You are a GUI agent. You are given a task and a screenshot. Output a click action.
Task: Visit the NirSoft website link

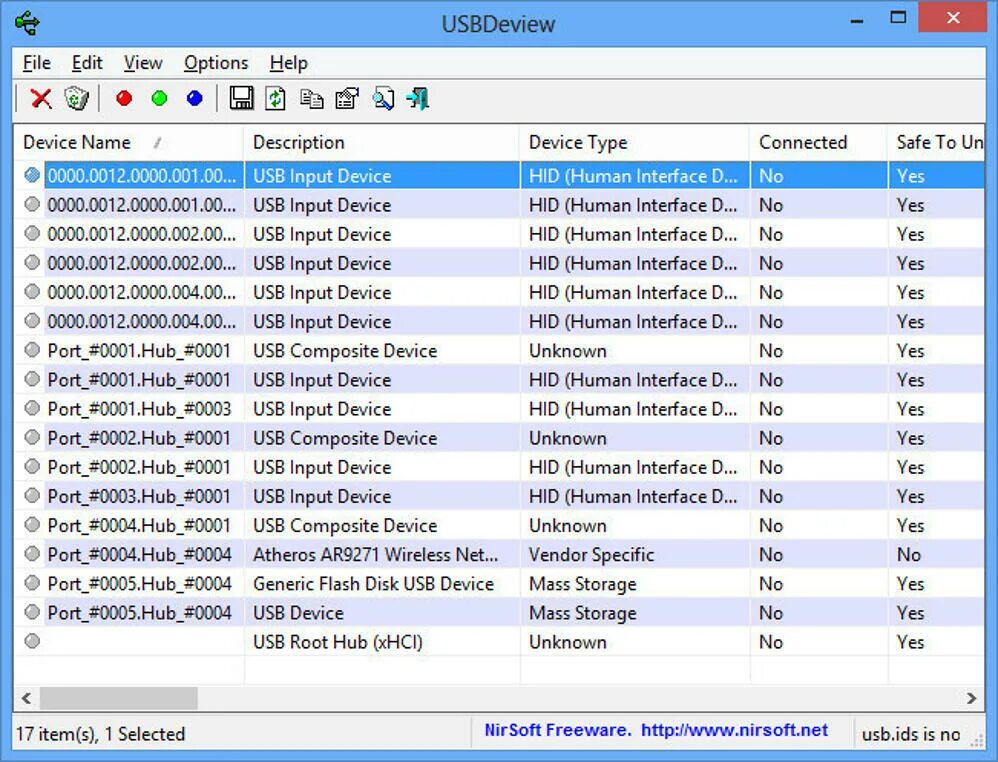coord(737,731)
